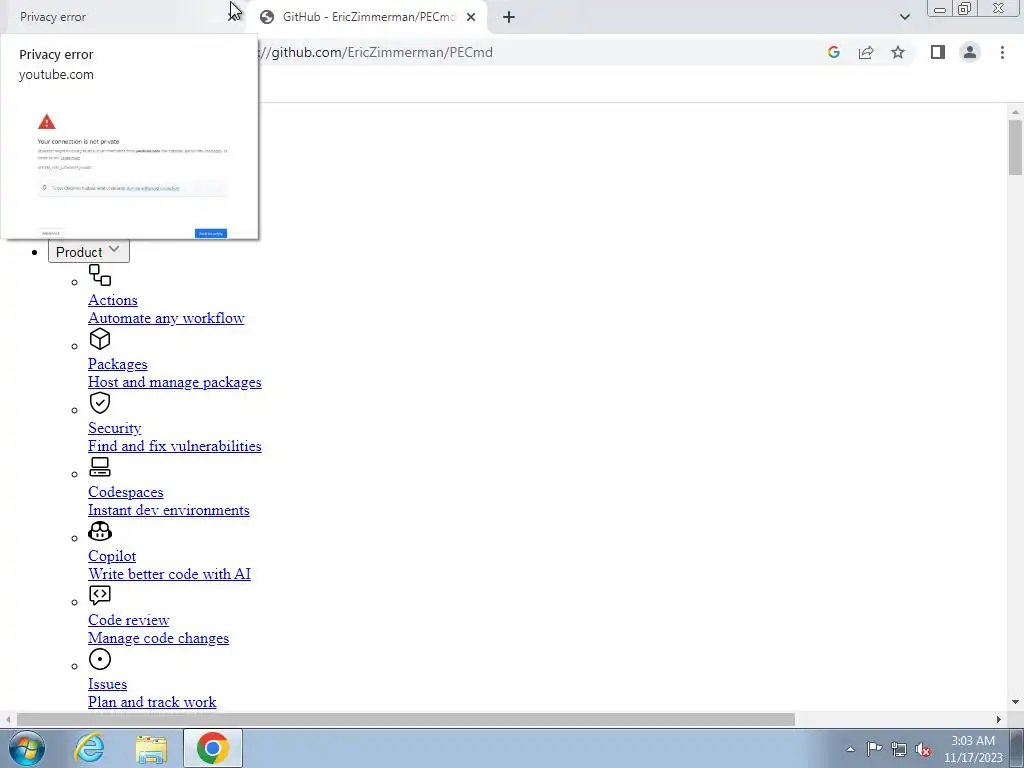Click the Issues circle icon
1024x768 pixels.
tap(100, 659)
